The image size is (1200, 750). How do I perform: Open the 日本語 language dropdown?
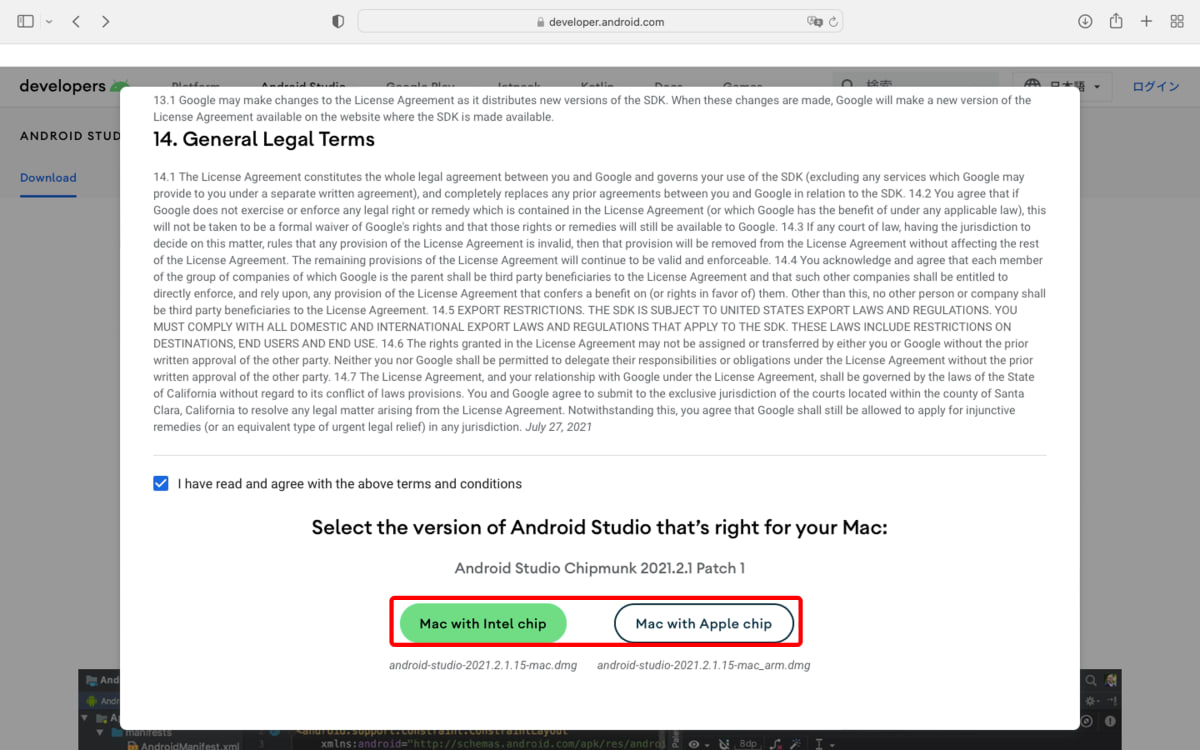tap(1064, 87)
